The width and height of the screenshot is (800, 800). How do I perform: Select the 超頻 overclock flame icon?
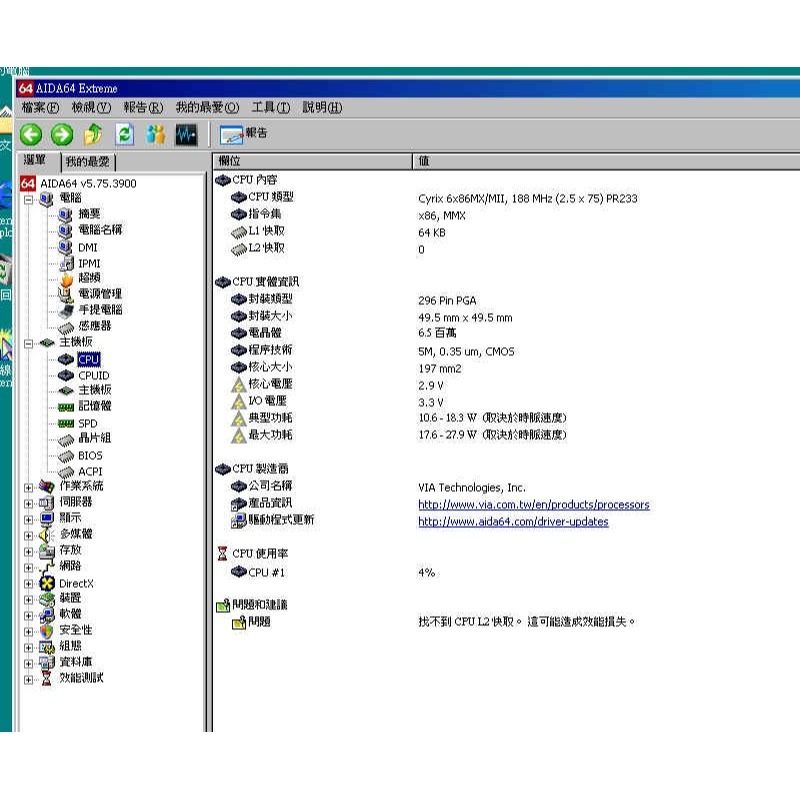66,279
